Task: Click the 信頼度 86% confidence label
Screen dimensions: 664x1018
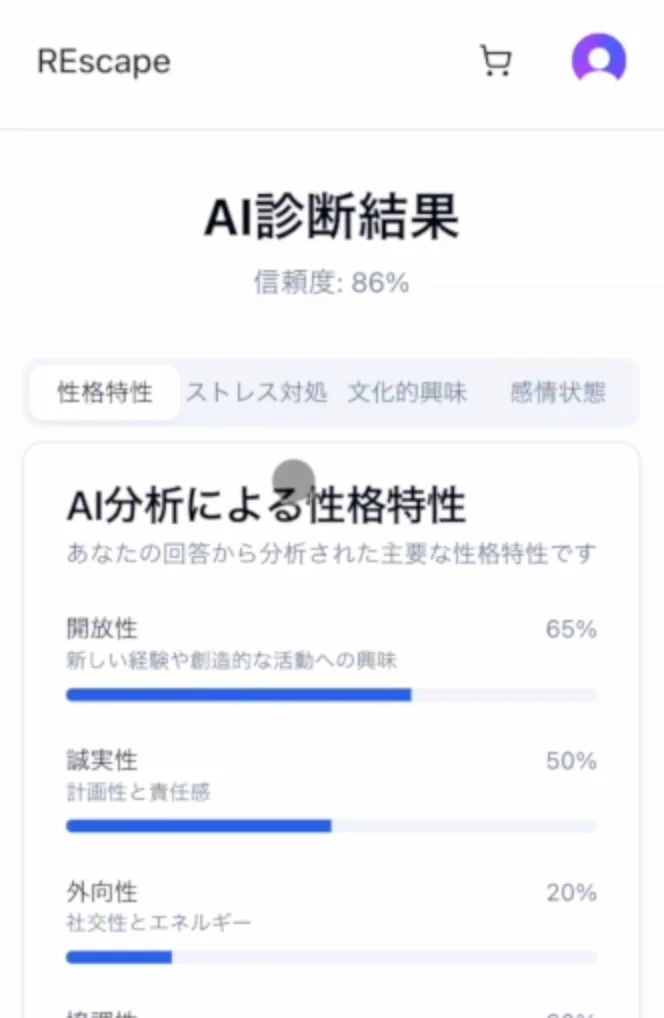Action: pos(331,281)
